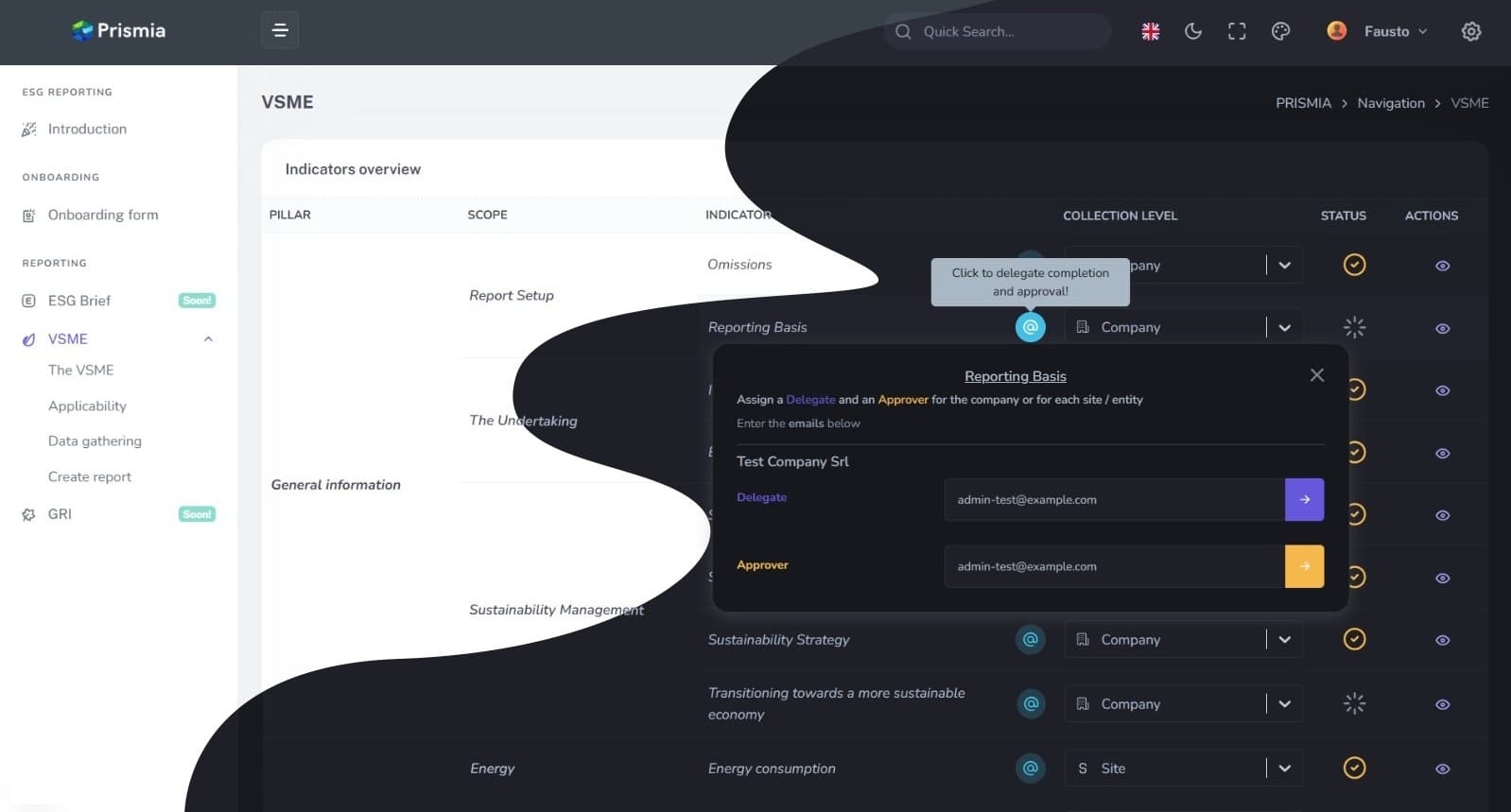Open the language flag selector
The width and height of the screenshot is (1511, 812).
1150,31
